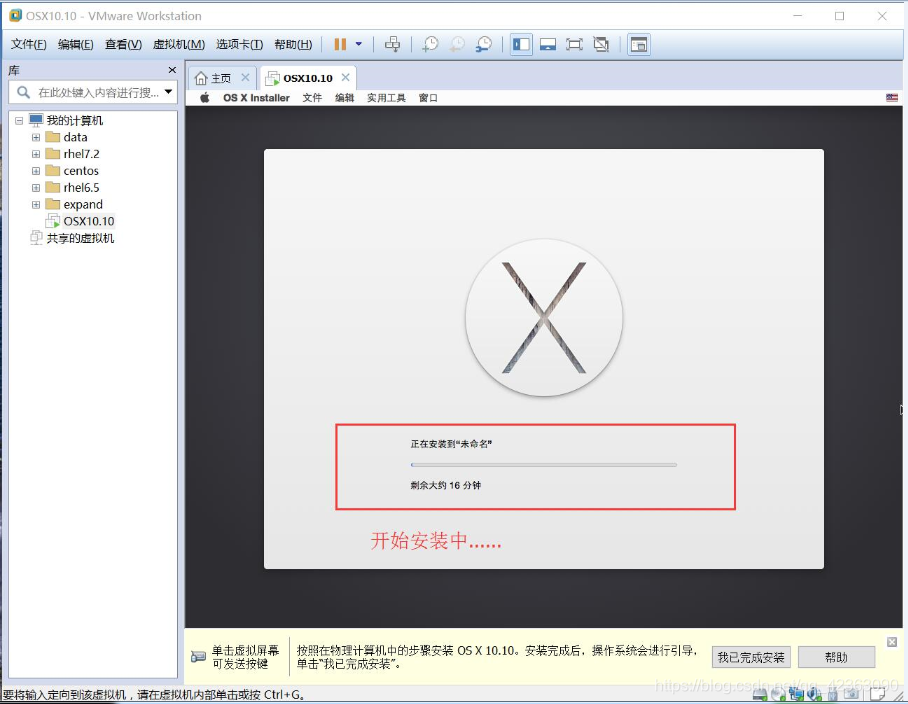Switch to Unity mode

point(601,44)
